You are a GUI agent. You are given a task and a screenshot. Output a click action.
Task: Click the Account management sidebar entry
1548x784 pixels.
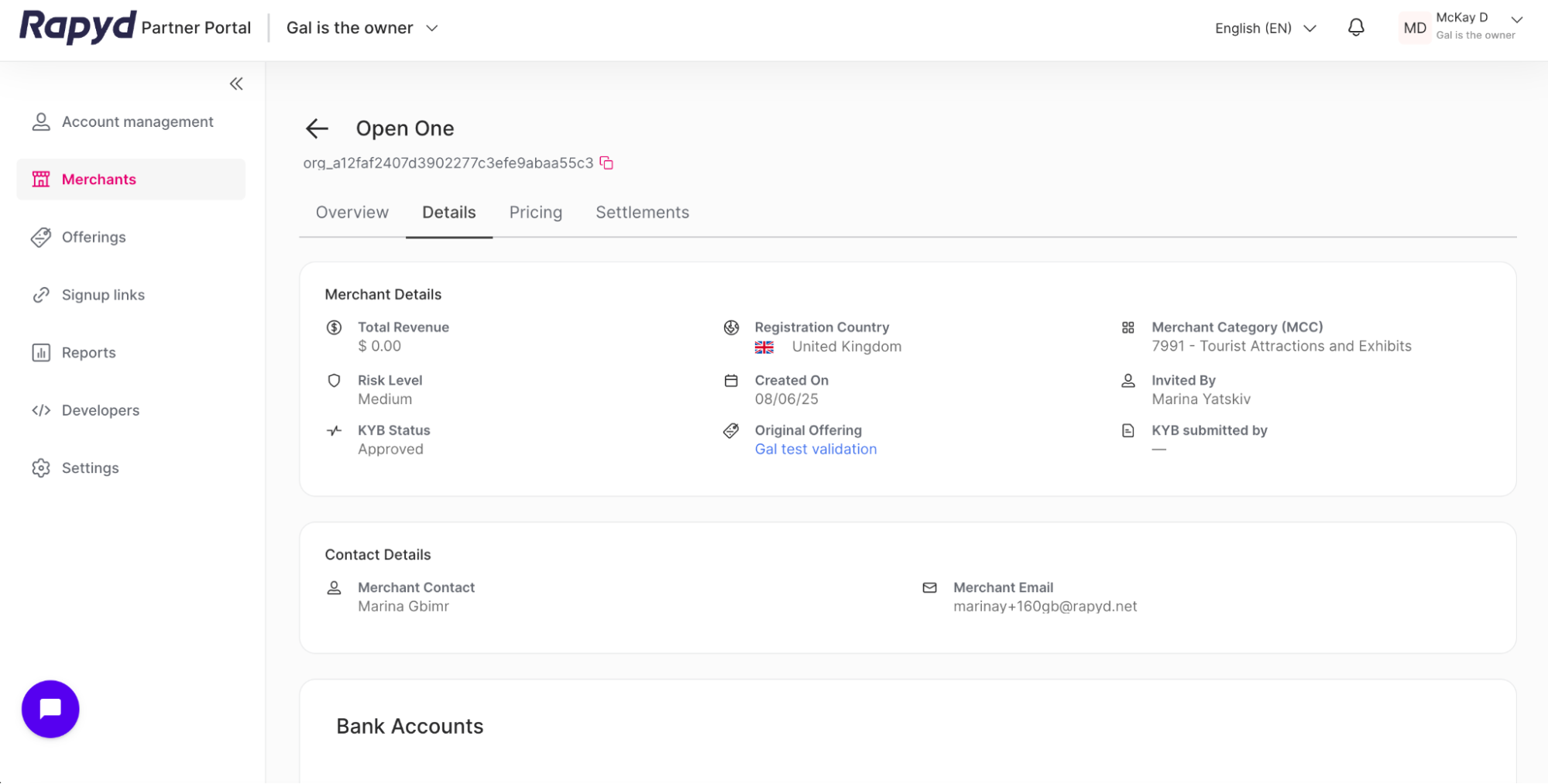[138, 122]
